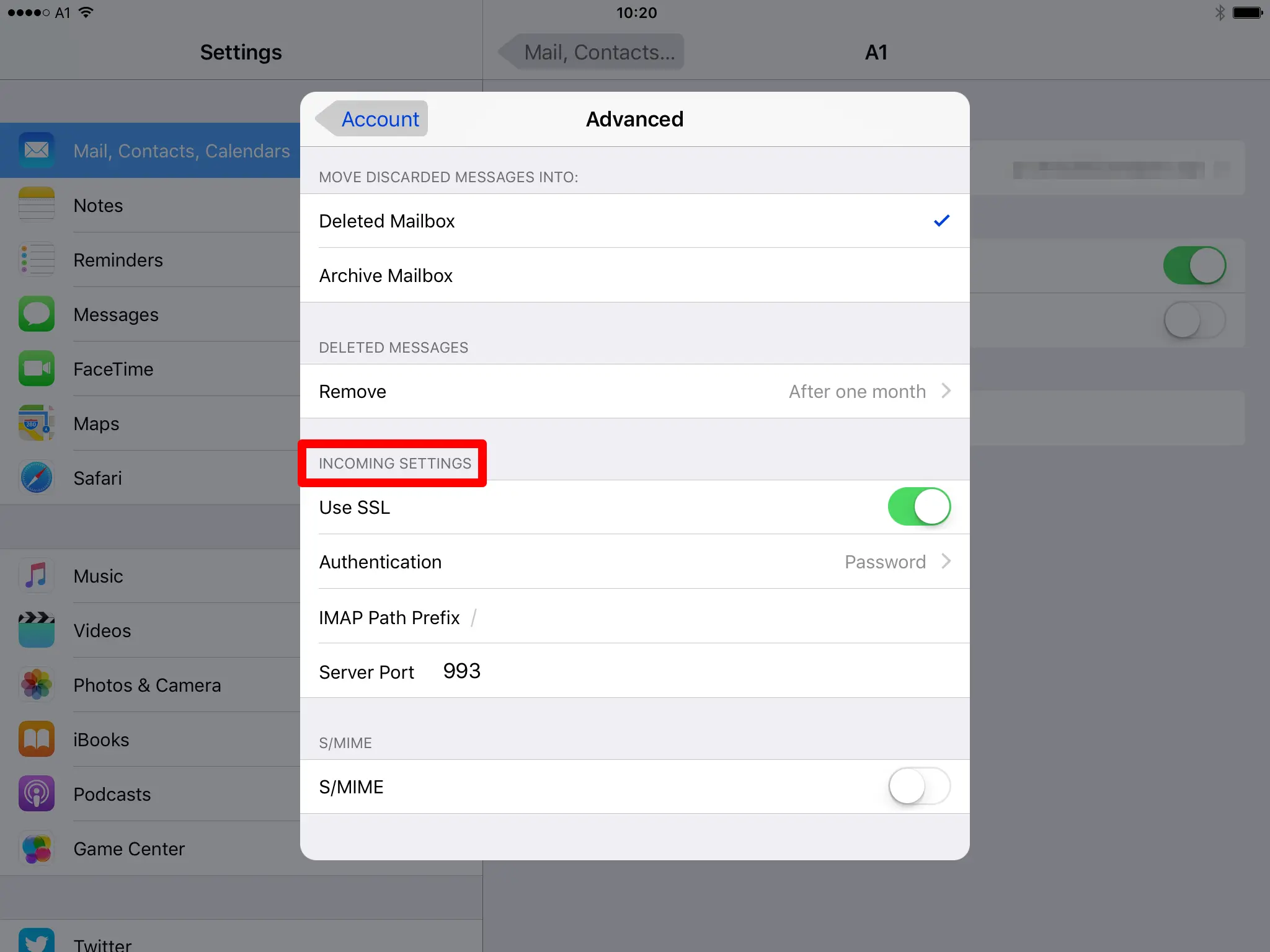Tap the Mail, Contacts... back button
1270x952 pixels.
point(592,53)
